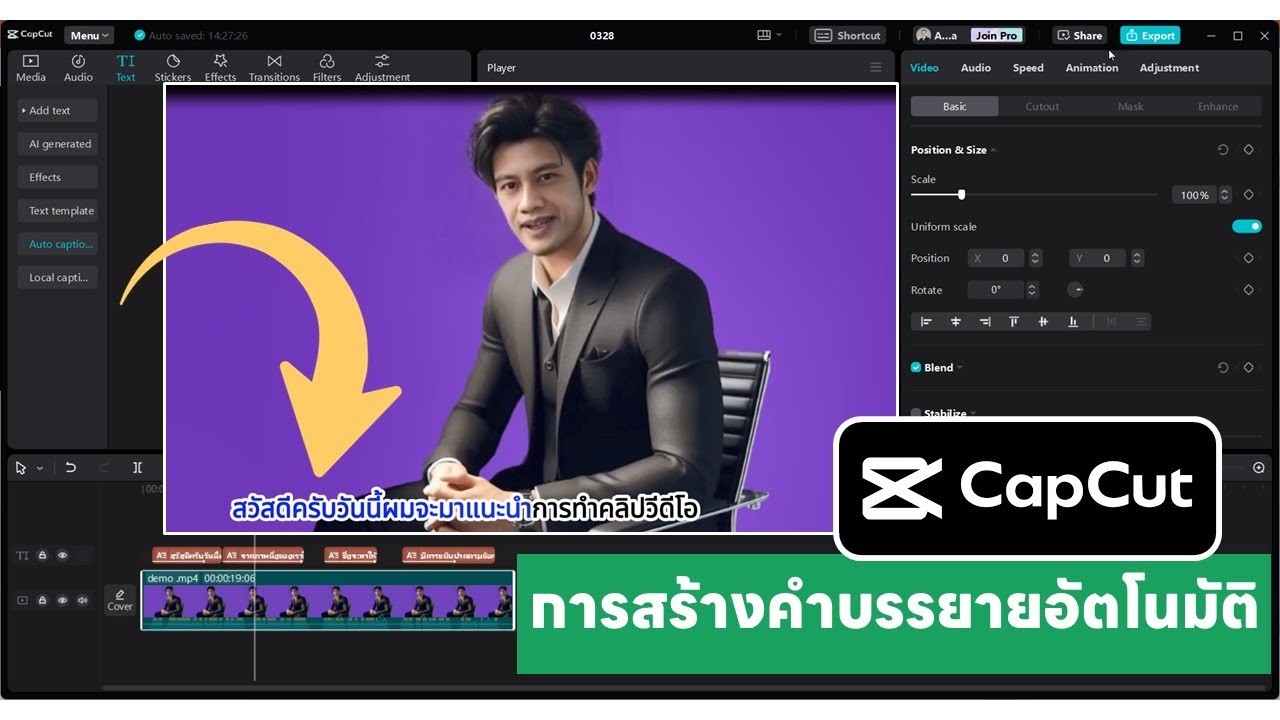Switch to the Animation tab
1280x720 pixels.
click(1092, 68)
